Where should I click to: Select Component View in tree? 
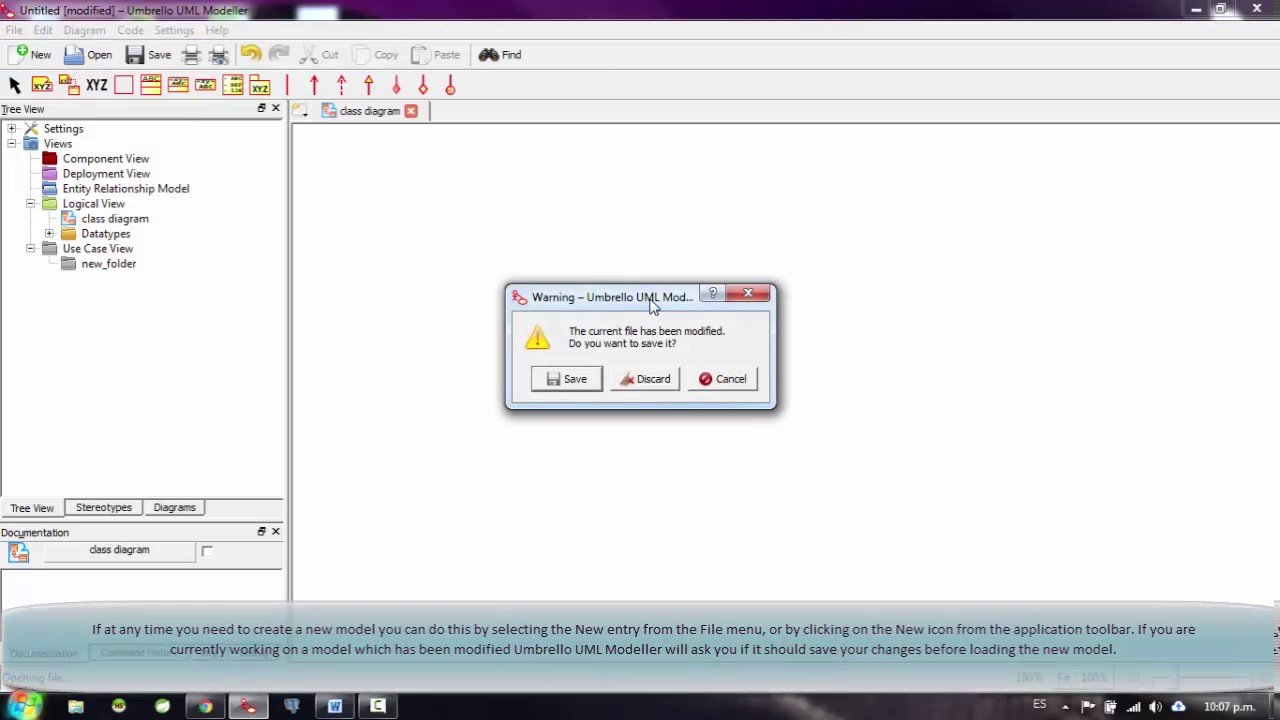coord(105,159)
